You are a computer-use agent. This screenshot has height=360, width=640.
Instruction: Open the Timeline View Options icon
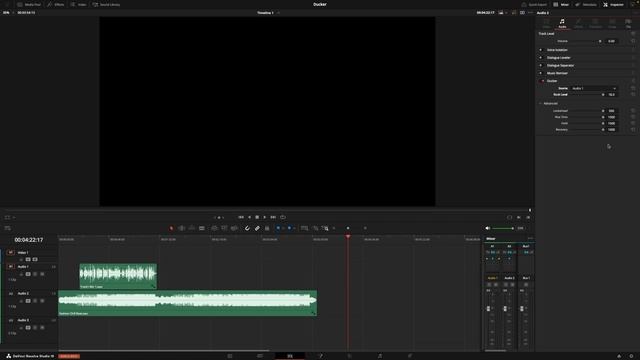tap(7, 228)
